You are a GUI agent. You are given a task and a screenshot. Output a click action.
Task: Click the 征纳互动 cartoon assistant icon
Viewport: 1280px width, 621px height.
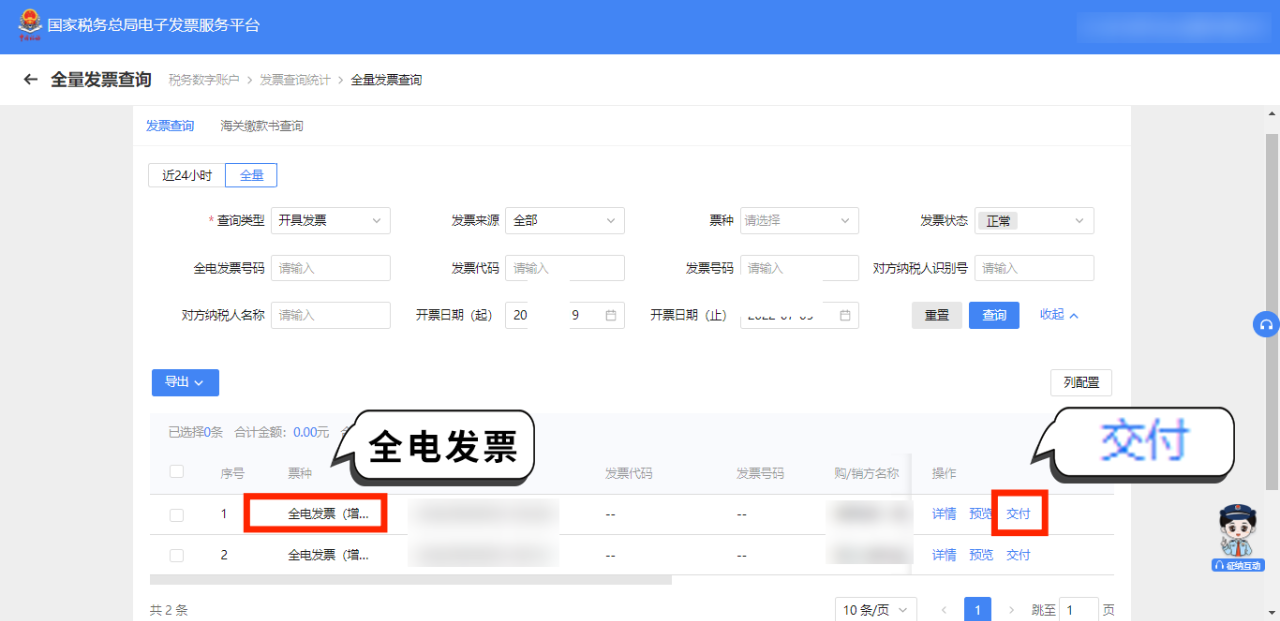pyautogui.click(x=1237, y=538)
